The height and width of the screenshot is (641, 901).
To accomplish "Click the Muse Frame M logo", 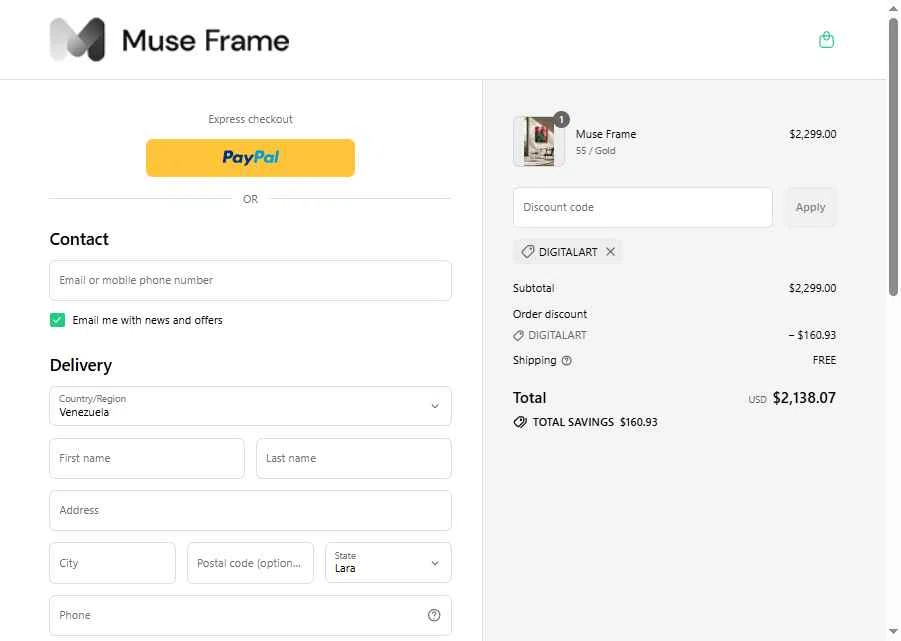I will click(78, 40).
